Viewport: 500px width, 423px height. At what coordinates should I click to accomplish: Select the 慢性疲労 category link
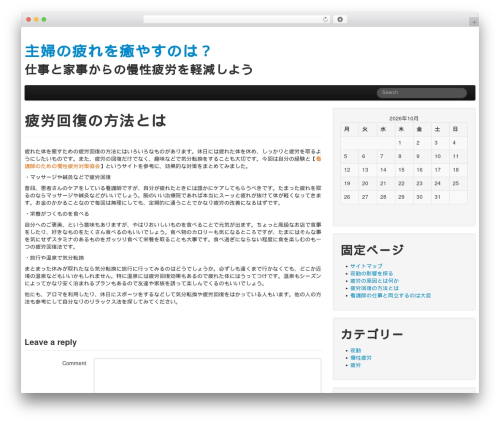pos(361,358)
